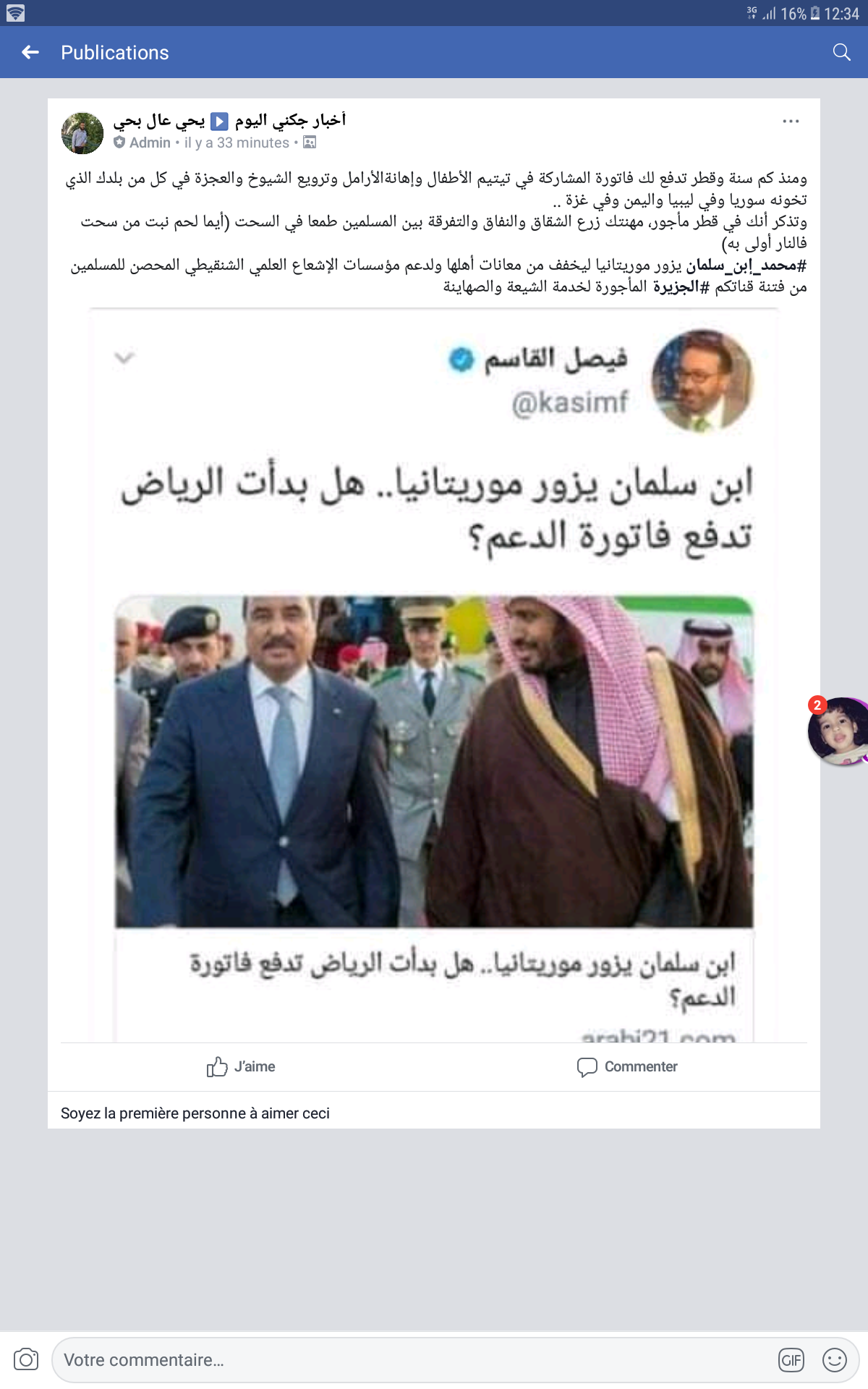Image resolution: width=868 pixels, height=1389 pixels.
Task: Tap the group name link with the arrow
Action: pyautogui.click(x=289, y=120)
